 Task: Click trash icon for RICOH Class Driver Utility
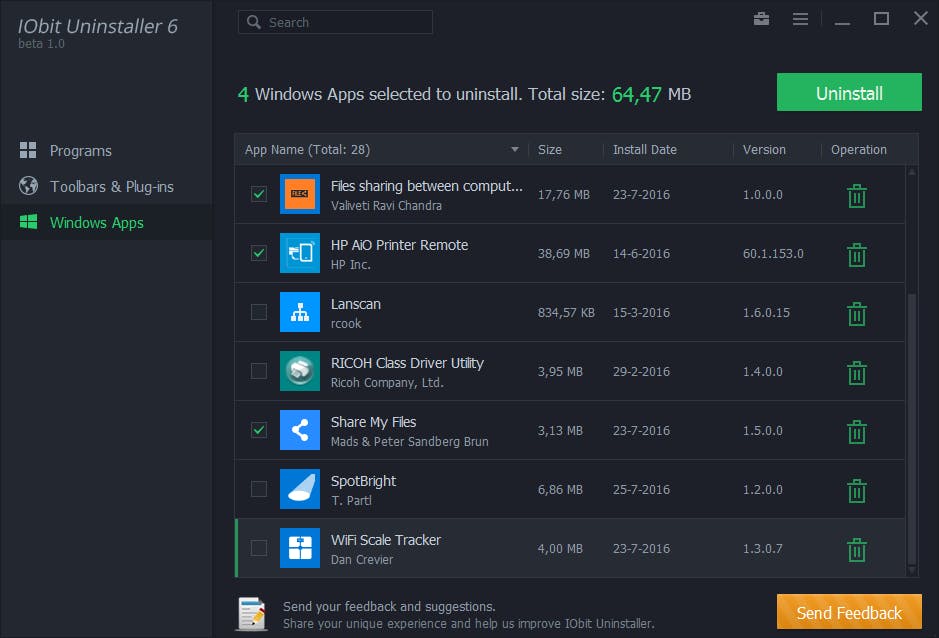(857, 373)
